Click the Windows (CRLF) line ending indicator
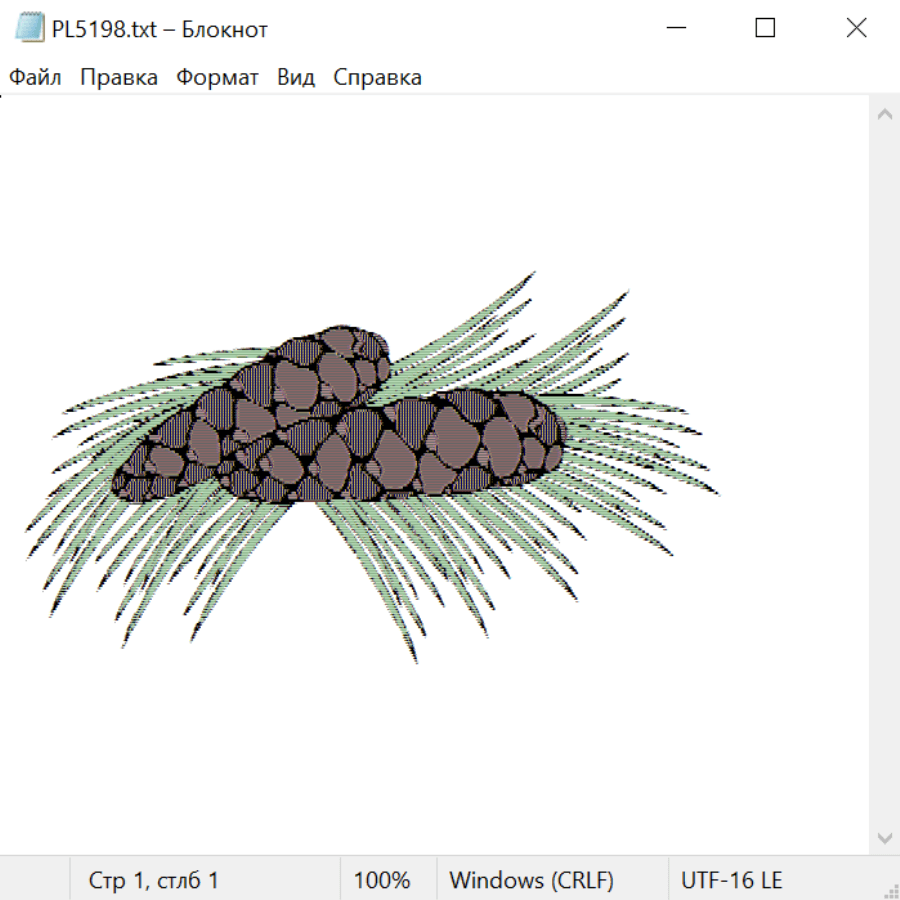This screenshot has height=900, width=900. [531, 880]
